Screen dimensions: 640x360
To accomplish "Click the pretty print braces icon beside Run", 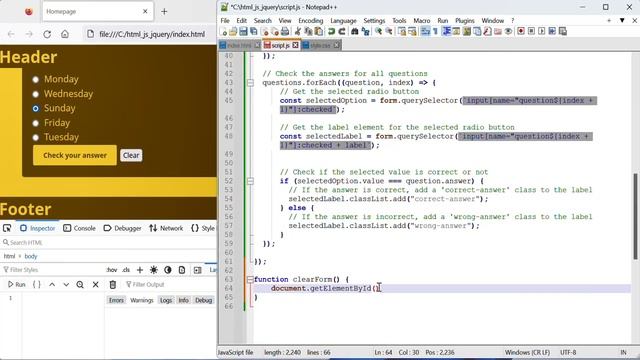I will click(x=36, y=284).
